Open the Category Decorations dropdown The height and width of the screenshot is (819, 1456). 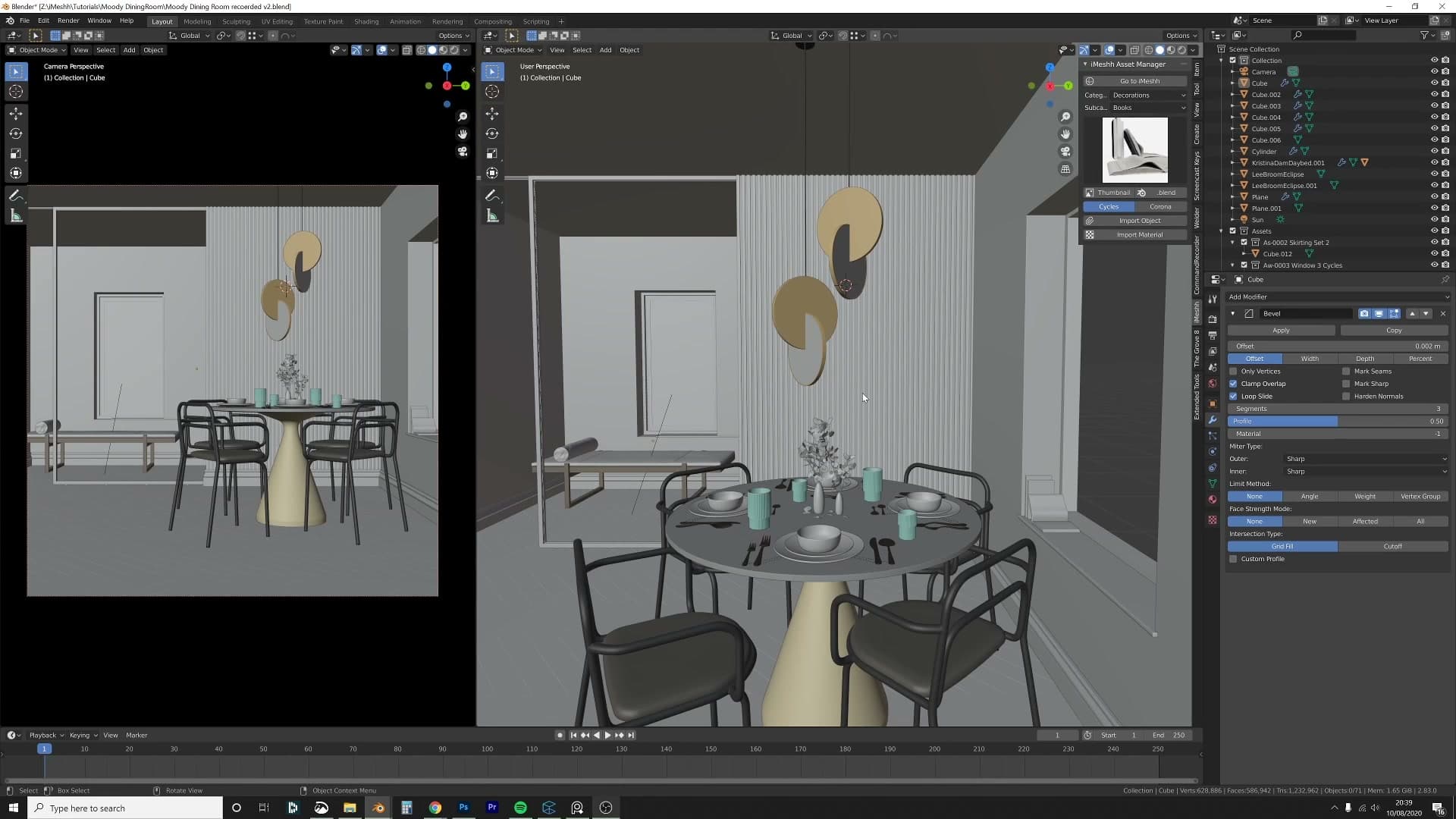1148,96
